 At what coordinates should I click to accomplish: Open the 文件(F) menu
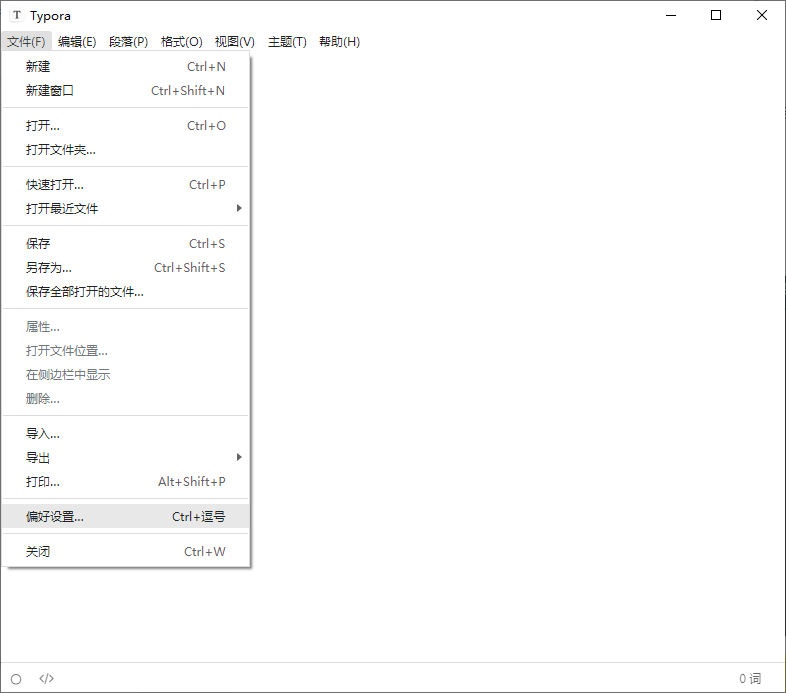pos(26,42)
